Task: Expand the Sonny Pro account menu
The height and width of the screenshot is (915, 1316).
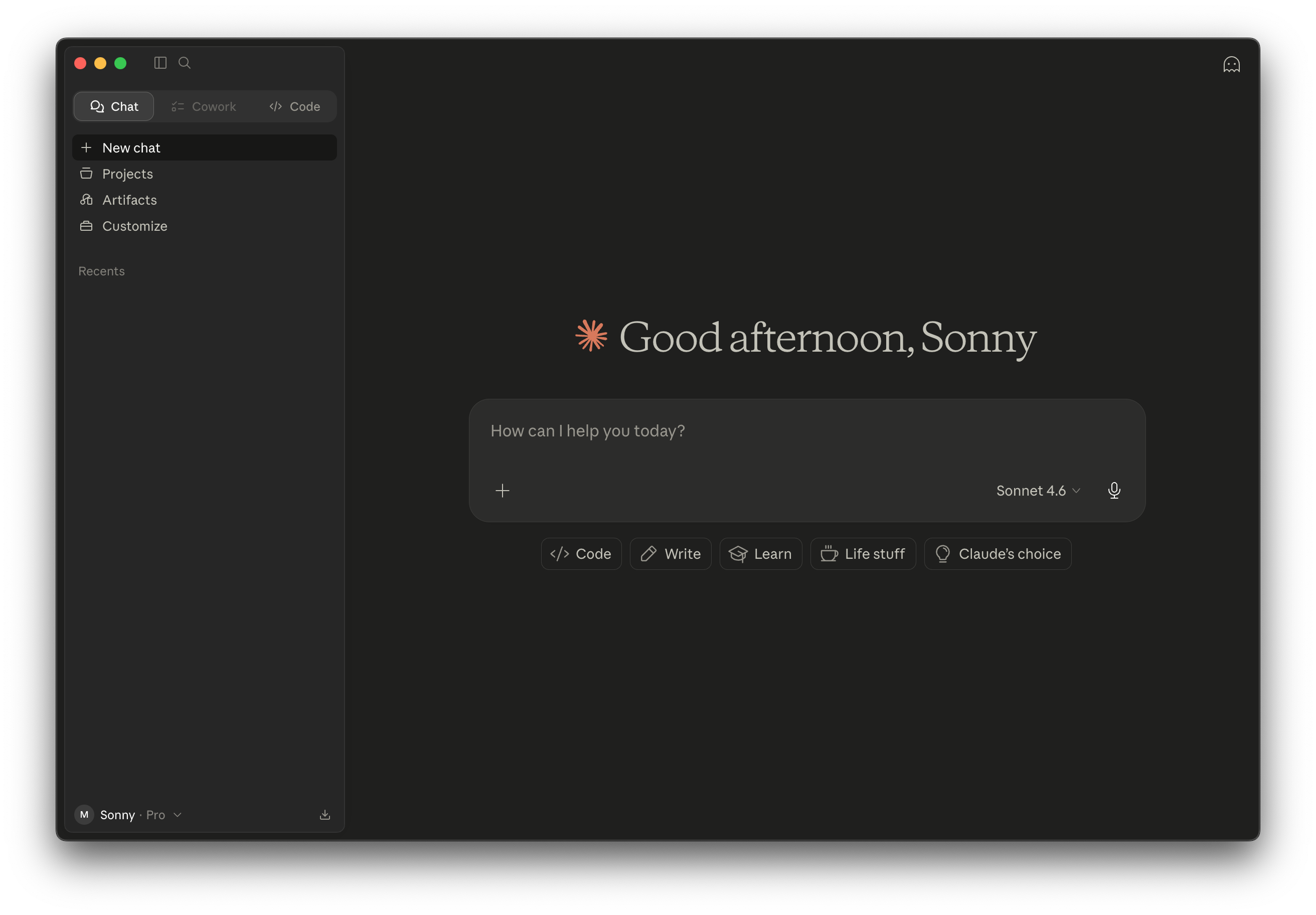Action: (x=129, y=815)
